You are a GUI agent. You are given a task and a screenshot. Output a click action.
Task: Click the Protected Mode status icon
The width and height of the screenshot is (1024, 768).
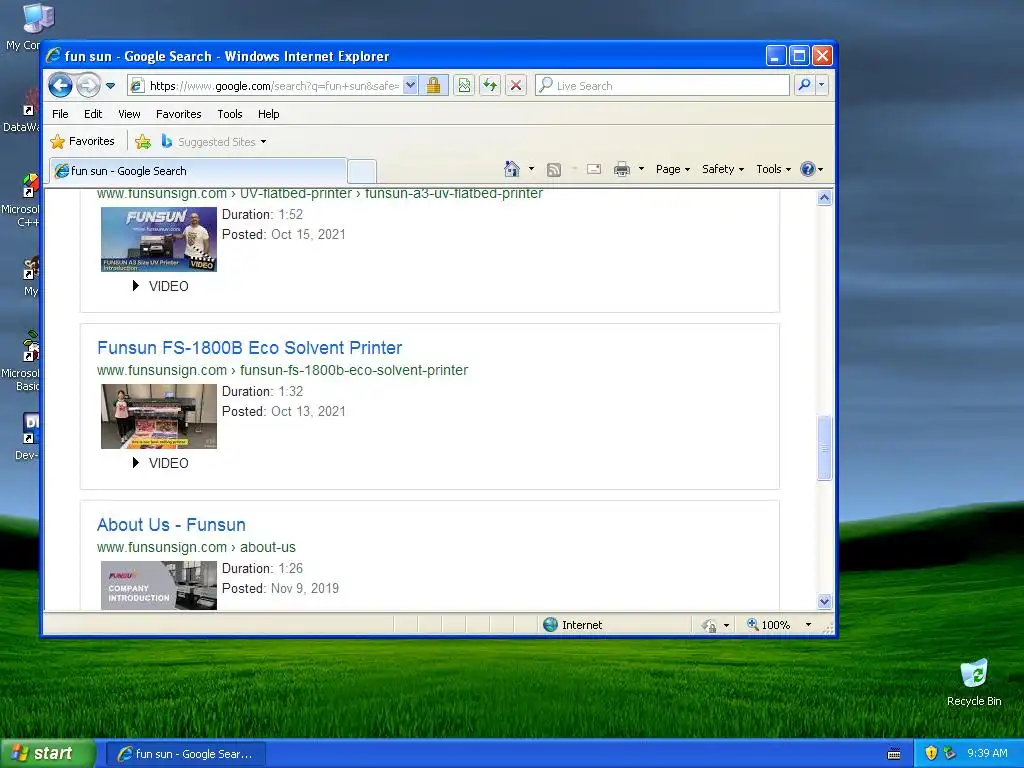[x=709, y=626]
